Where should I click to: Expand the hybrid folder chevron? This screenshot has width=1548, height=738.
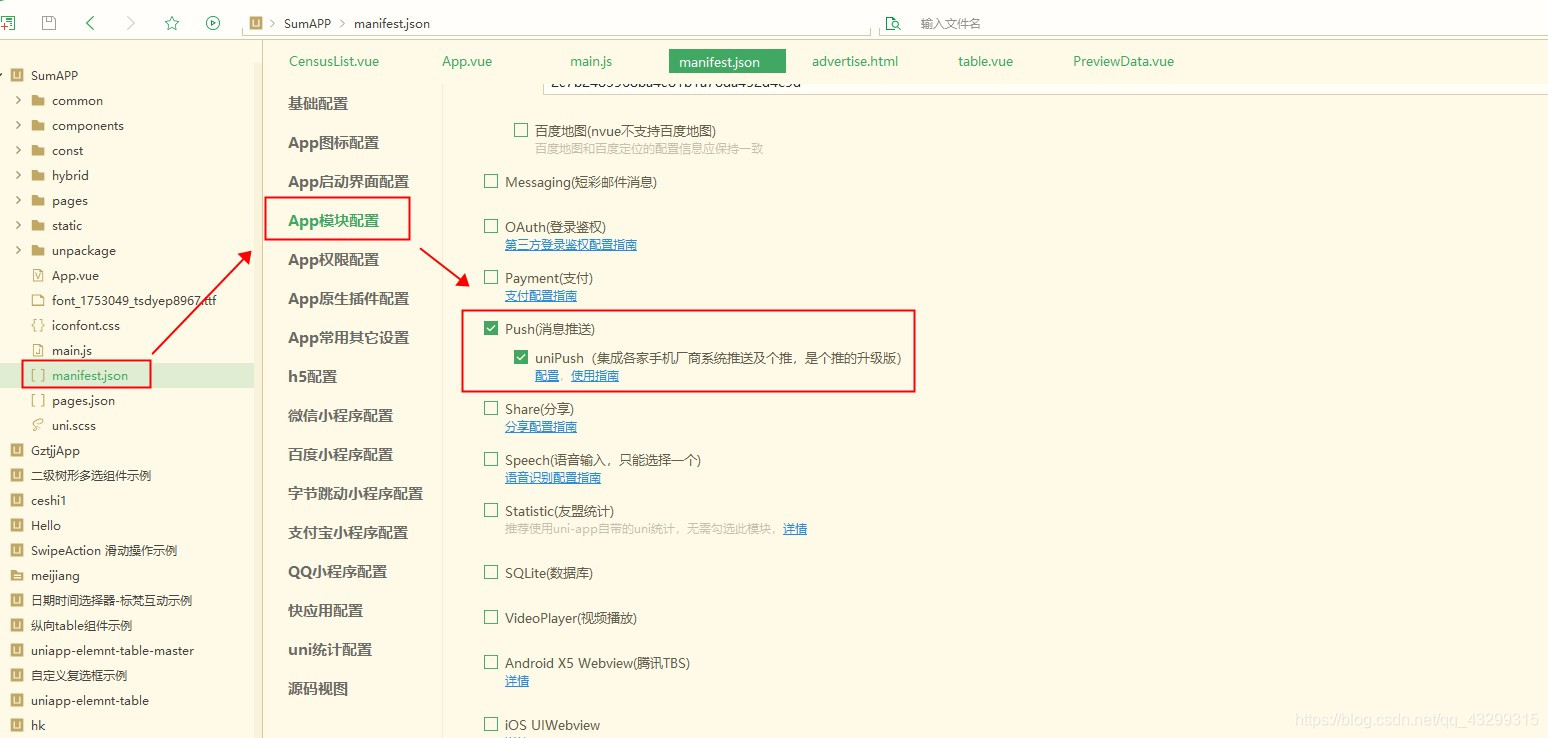click(x=18, y=175)
